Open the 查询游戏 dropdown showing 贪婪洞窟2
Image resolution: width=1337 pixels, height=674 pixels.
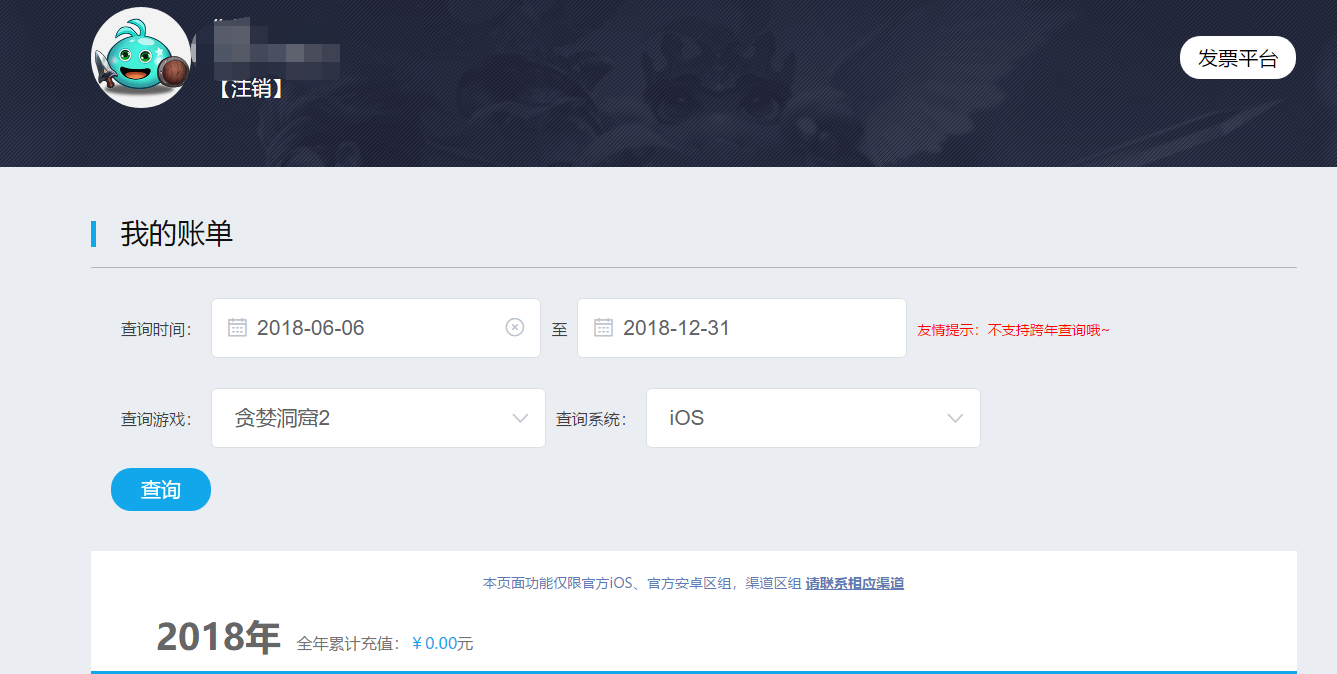(377, 418)
